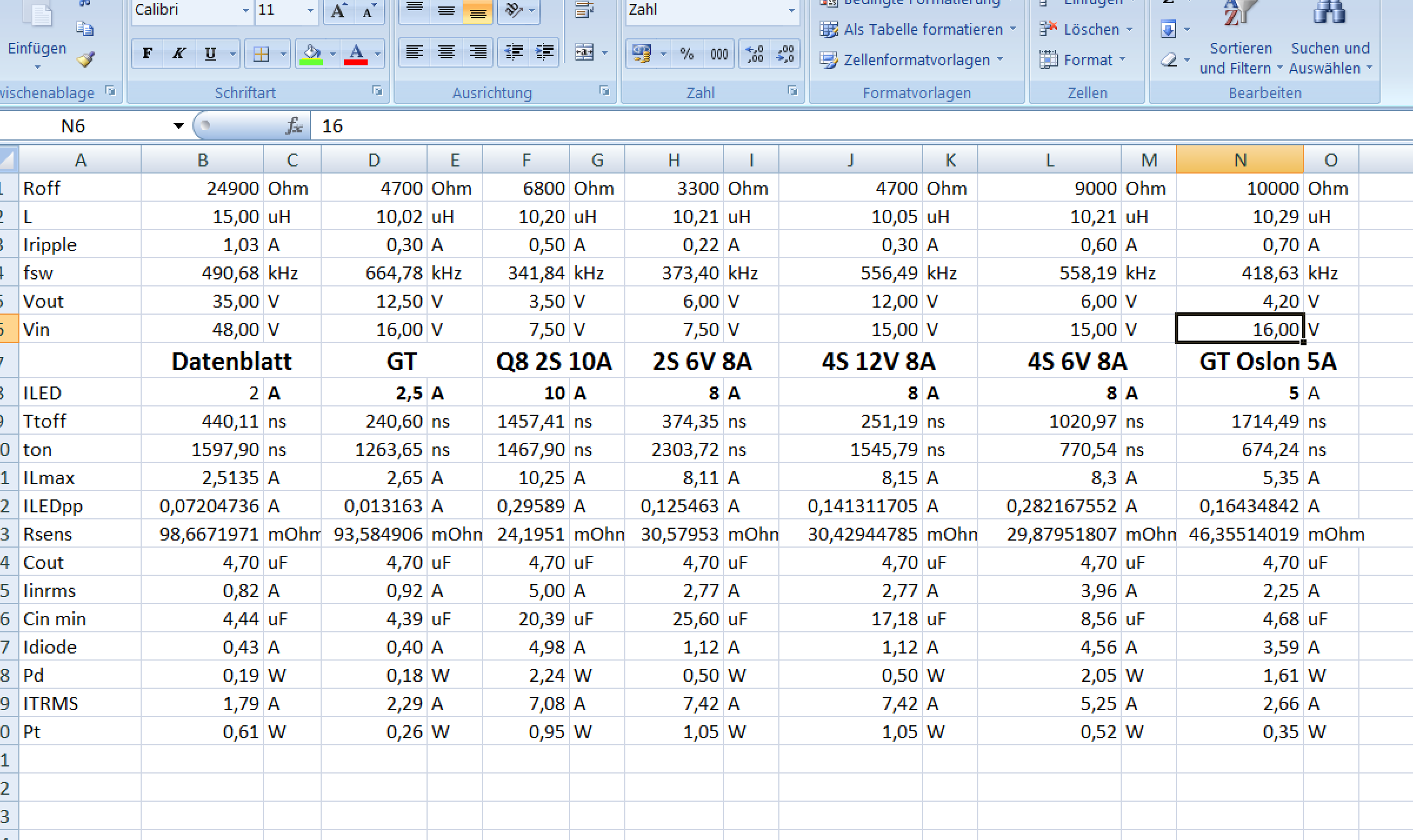Open Sortieren und Filtern menu
The height and width of the screenshot is (840, 1413).
pos(1241,58)
